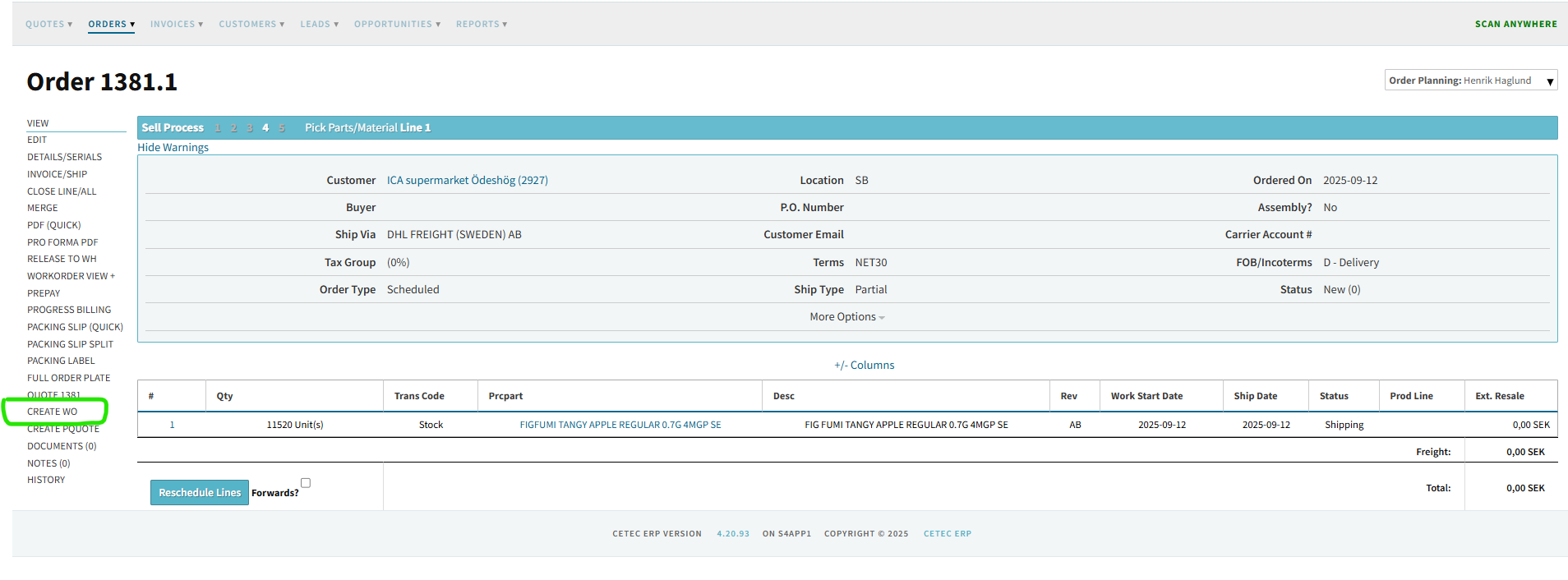Click Scan Anywhere in header
The image size is (1568, 580).
point(1515,24)
